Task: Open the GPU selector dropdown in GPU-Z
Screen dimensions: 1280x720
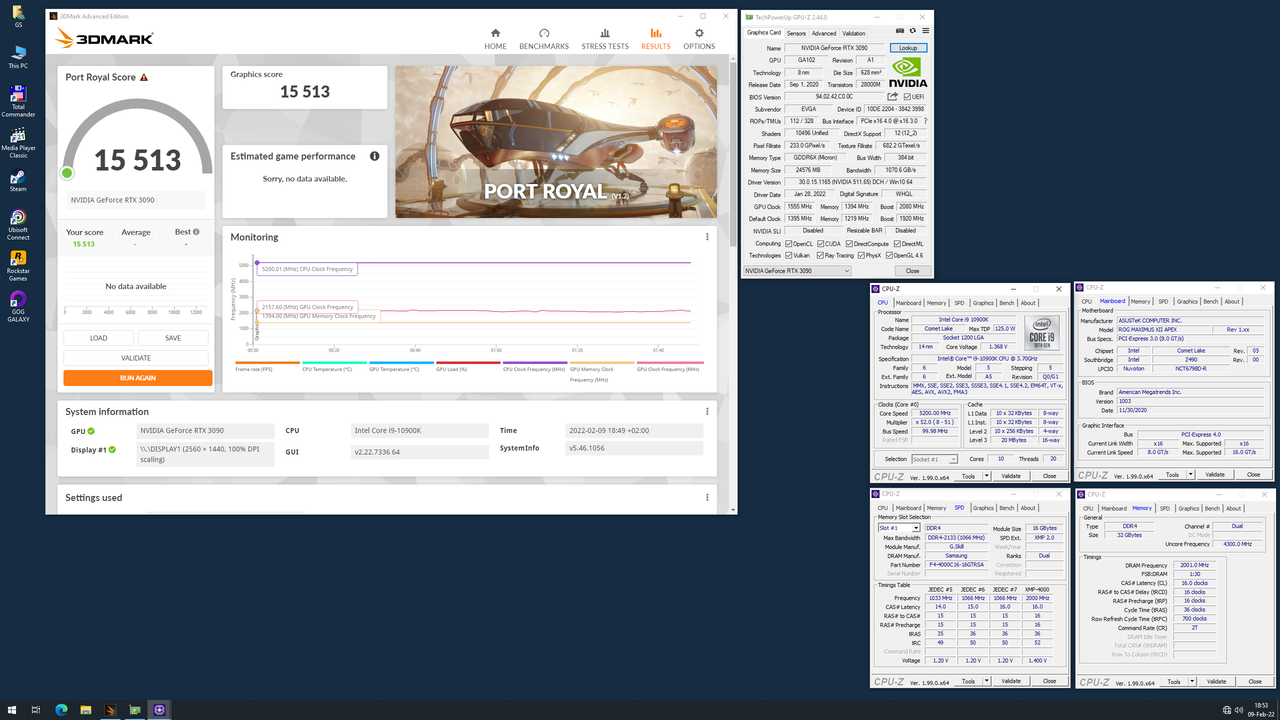Action: pos(797,271)
